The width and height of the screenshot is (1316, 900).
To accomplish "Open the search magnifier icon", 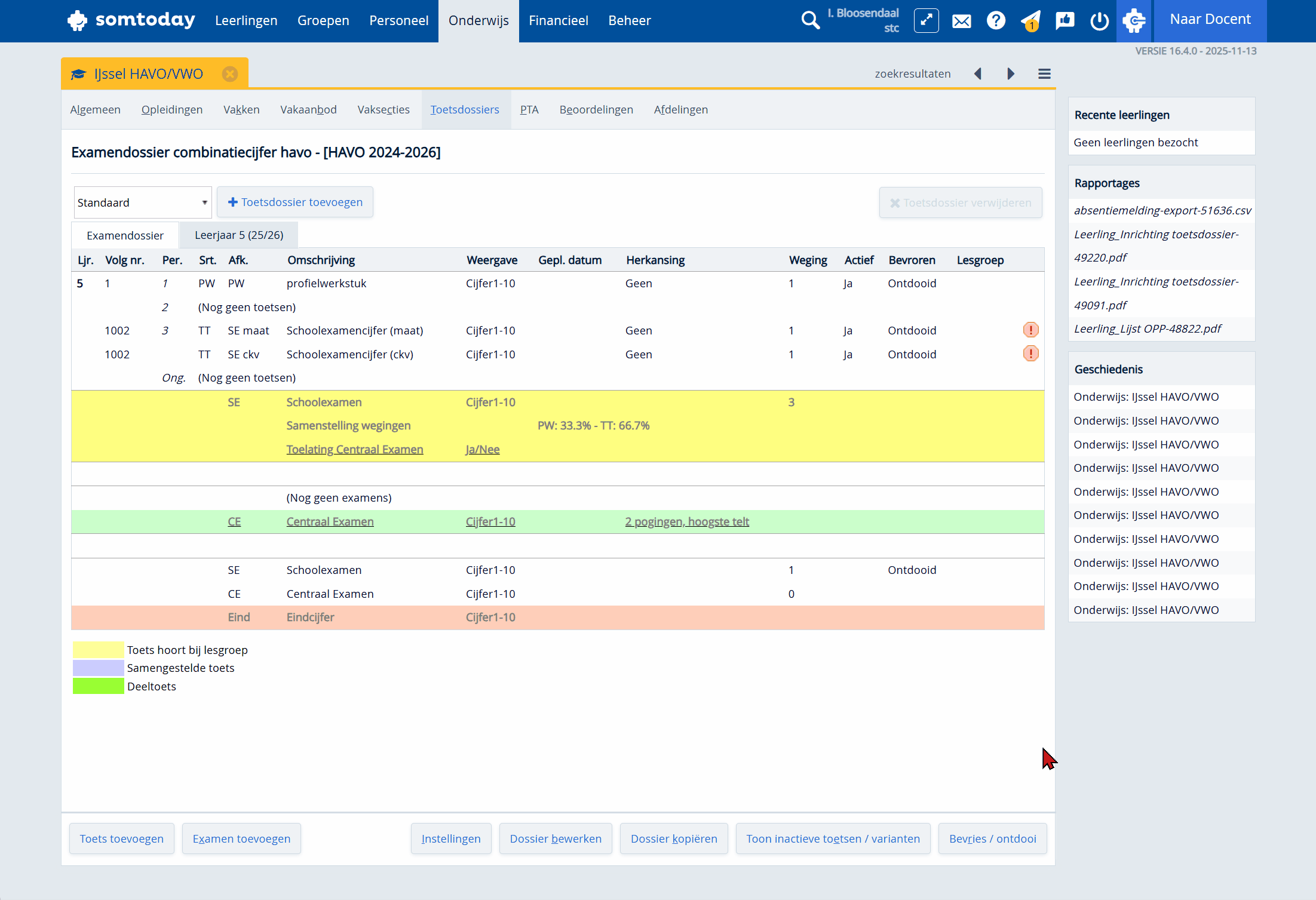I will (809, 20).
